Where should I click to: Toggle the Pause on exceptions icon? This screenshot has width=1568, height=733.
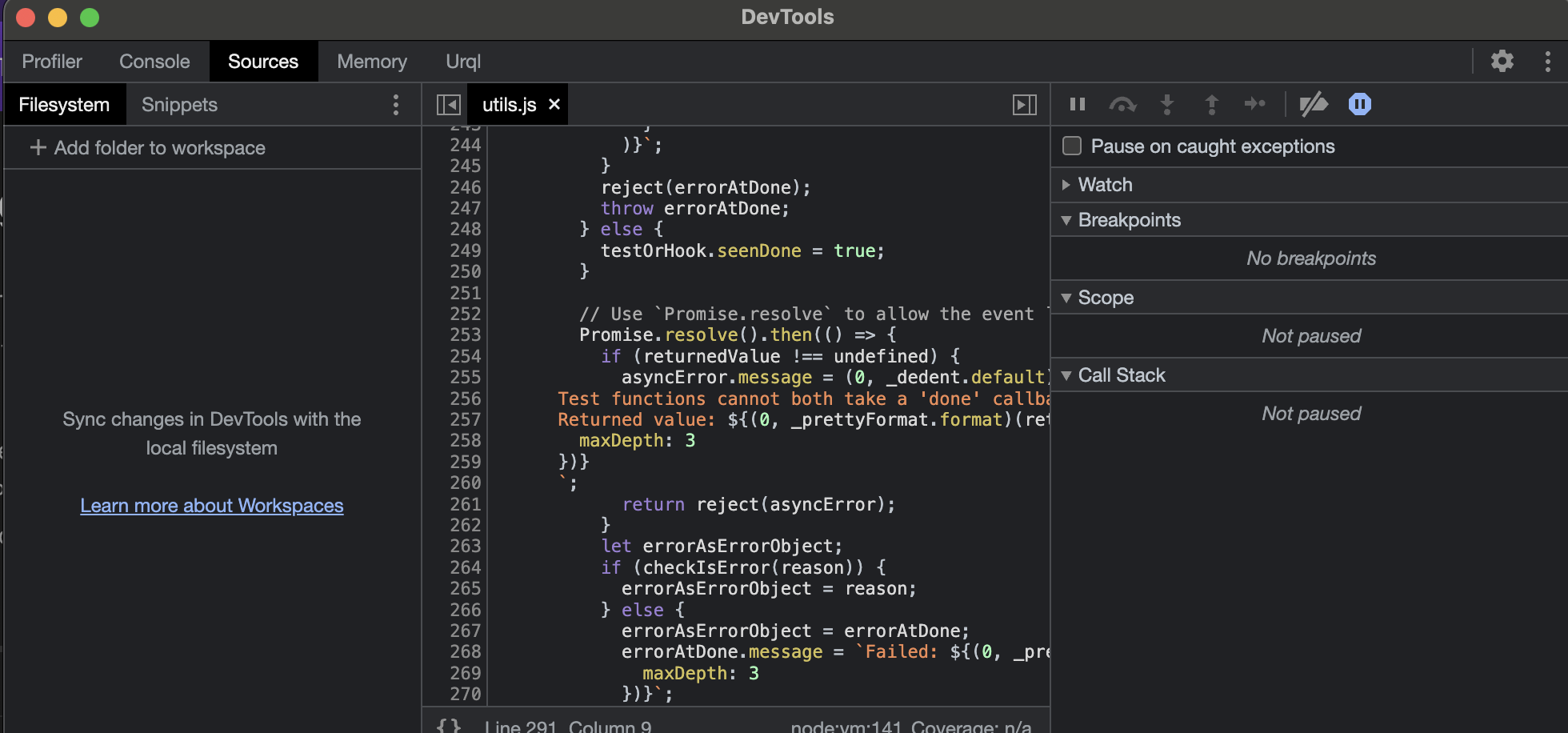pos(1359,104)
